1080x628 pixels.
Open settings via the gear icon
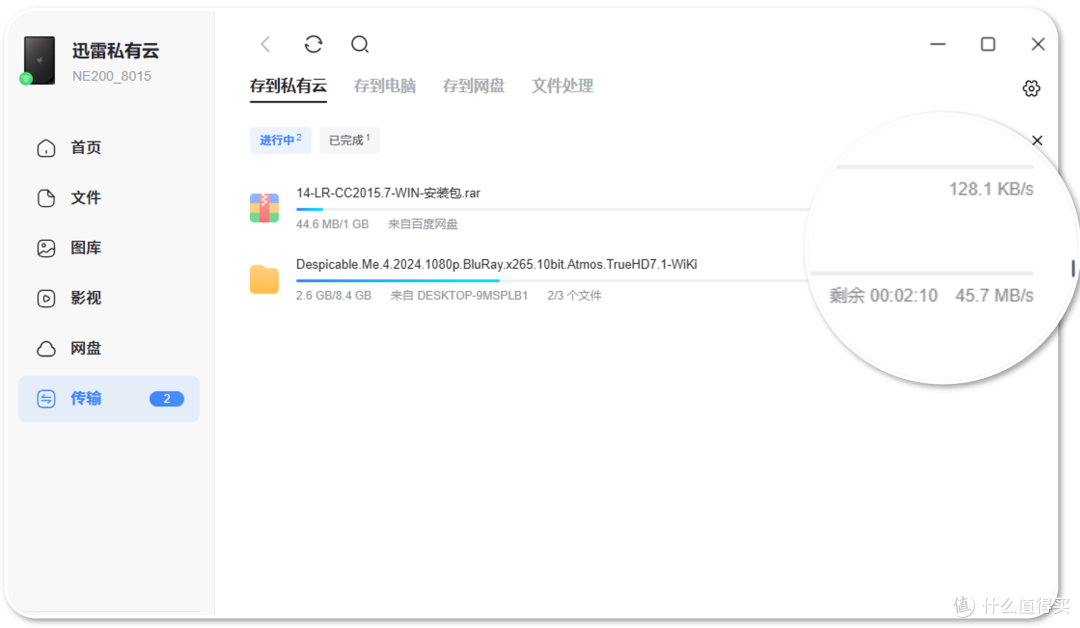coord(1031,88)
